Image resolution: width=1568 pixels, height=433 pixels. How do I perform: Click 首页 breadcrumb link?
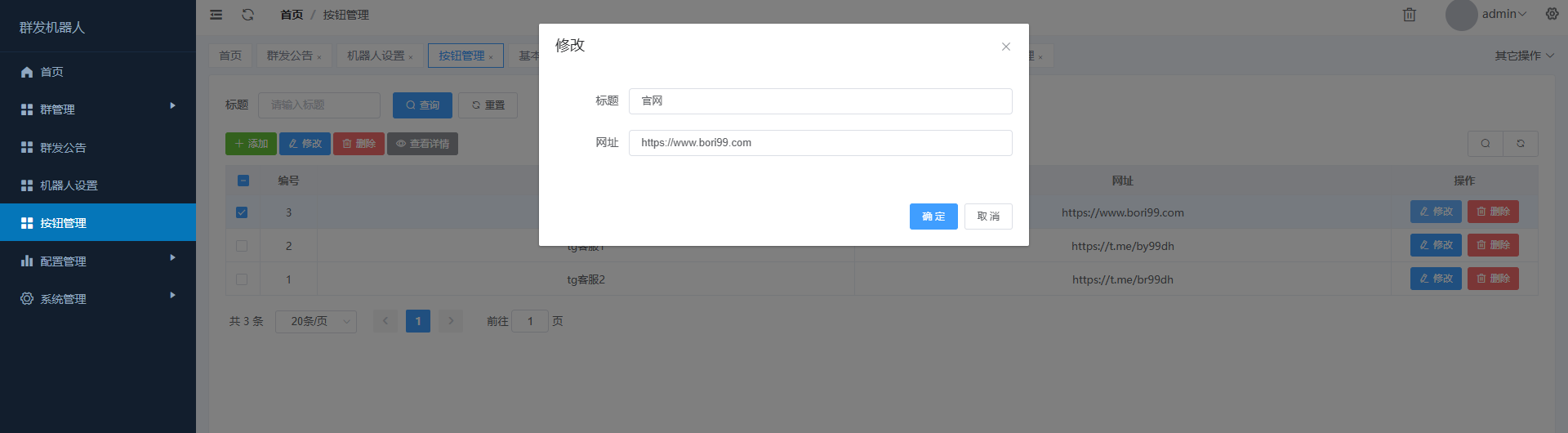tap(292, 15)
